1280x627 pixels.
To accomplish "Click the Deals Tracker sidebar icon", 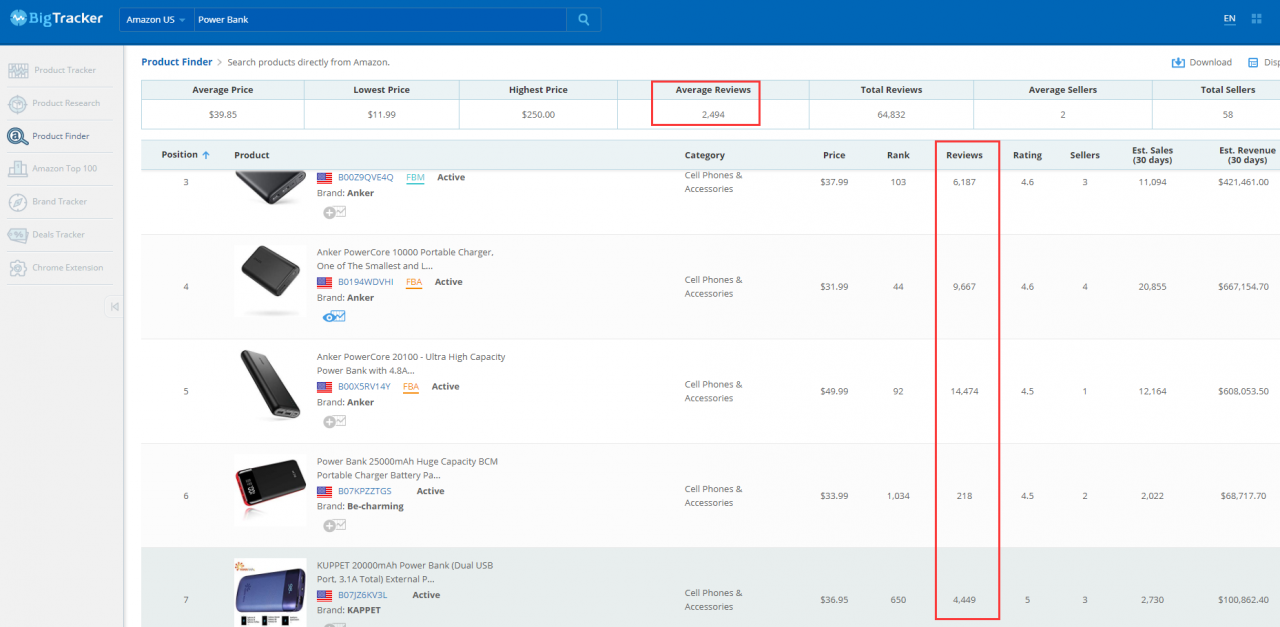I will 18,235.
